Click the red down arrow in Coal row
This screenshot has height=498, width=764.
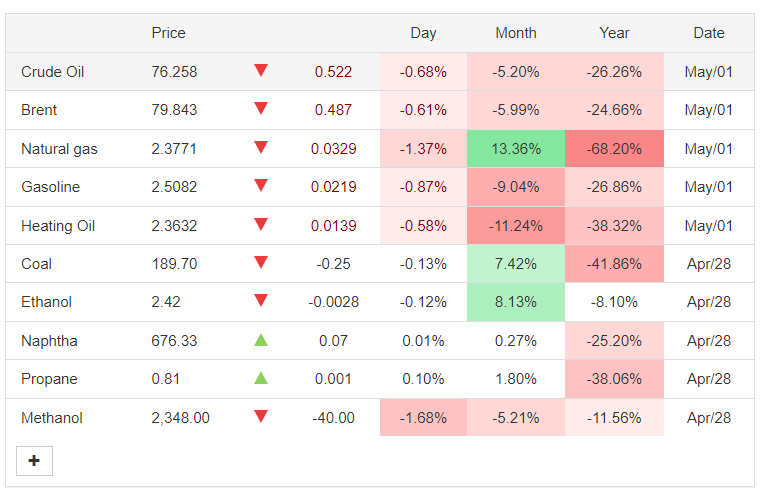tap(261, 262)
